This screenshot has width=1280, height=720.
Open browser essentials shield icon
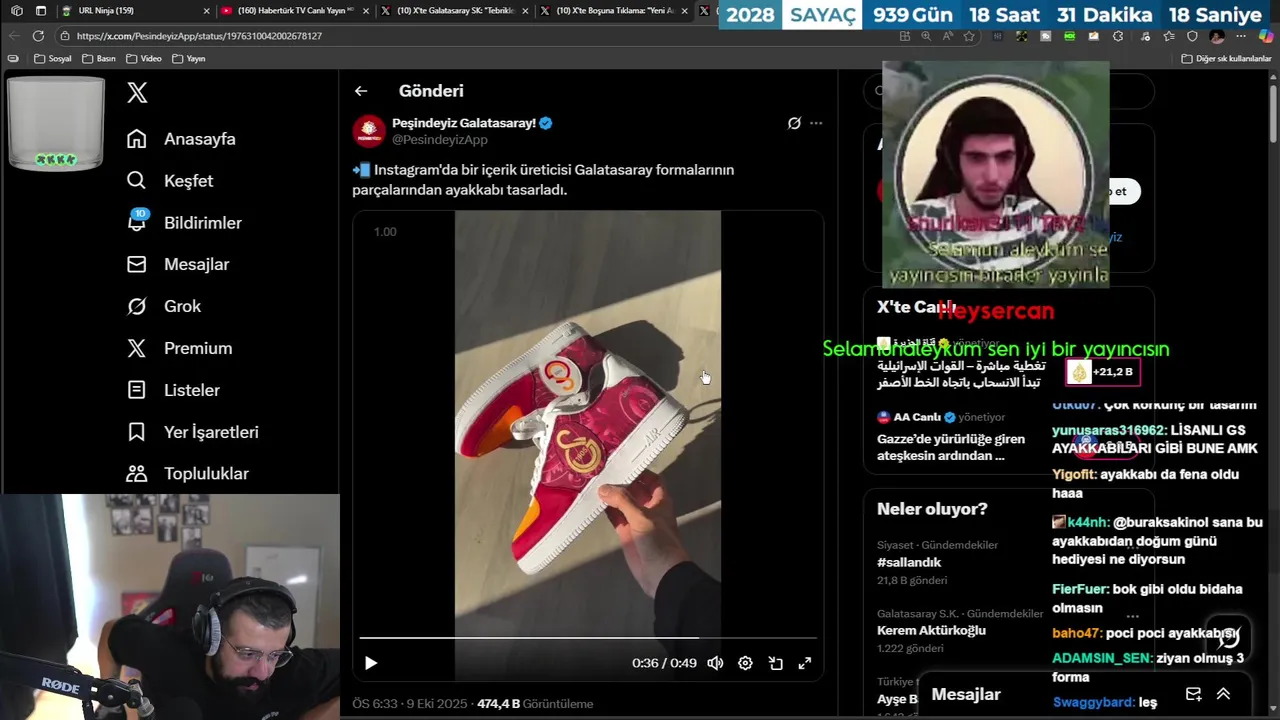click(x=1192, y=36)
